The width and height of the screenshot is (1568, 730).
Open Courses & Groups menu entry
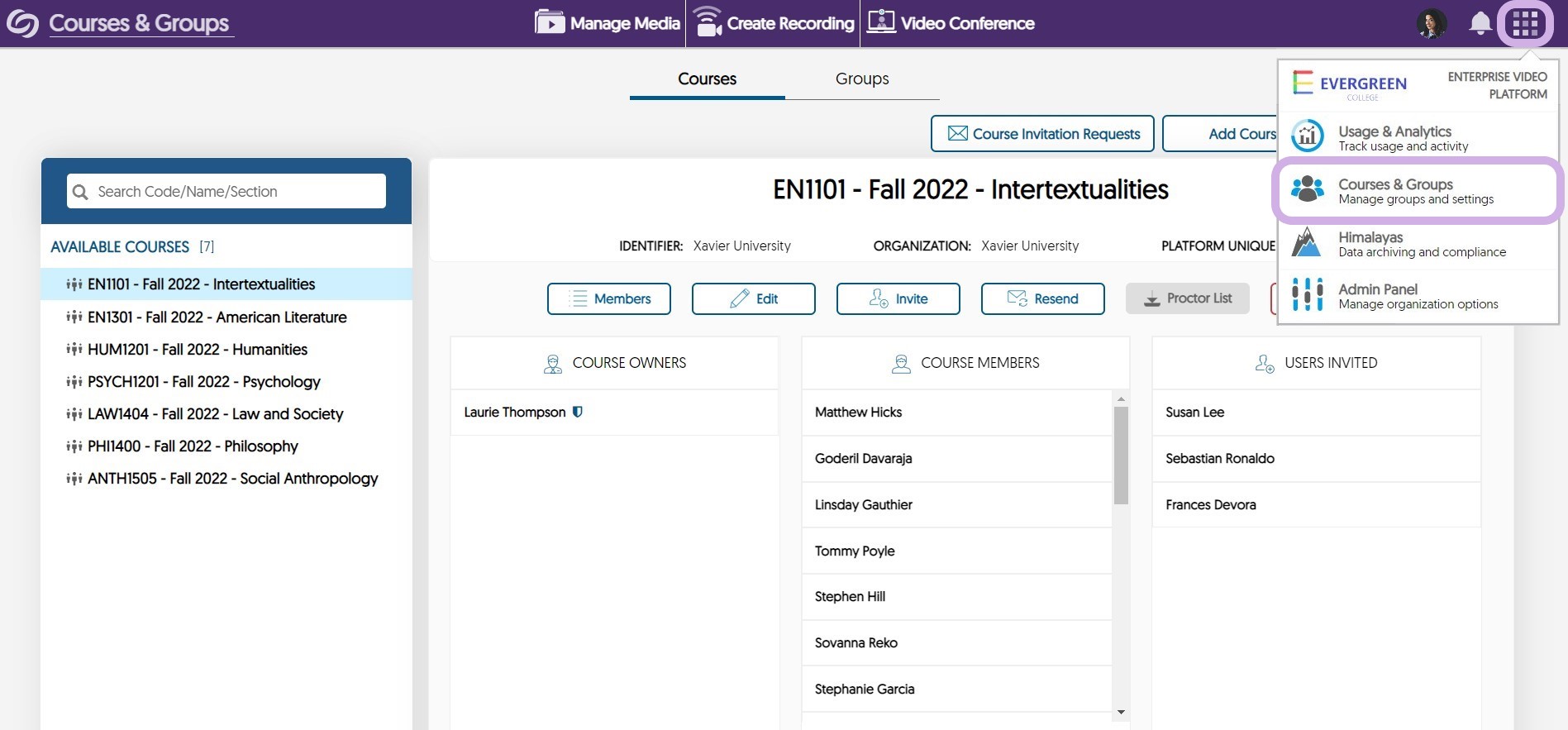point(1416,191)
